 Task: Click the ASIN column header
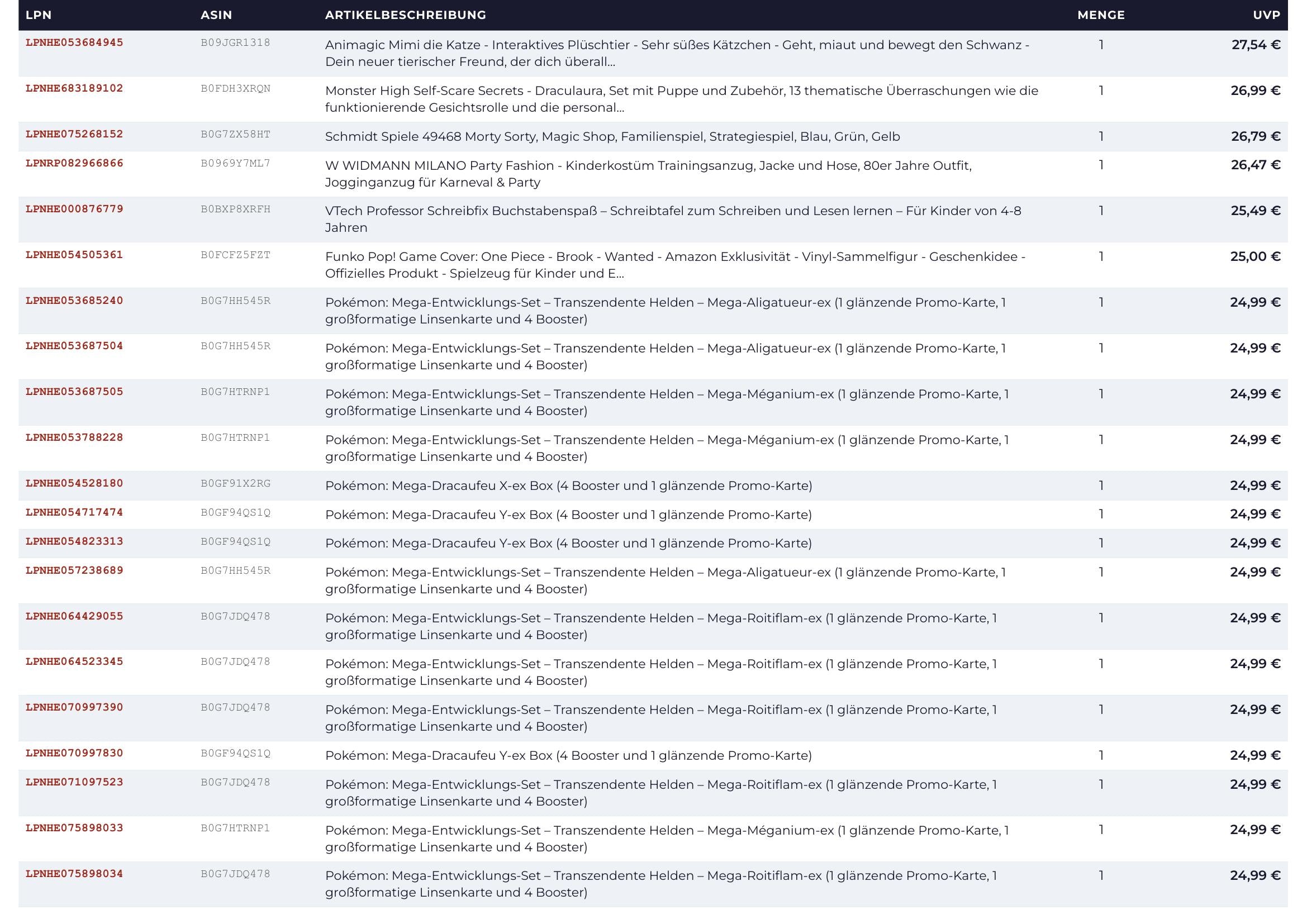(216, 15)
